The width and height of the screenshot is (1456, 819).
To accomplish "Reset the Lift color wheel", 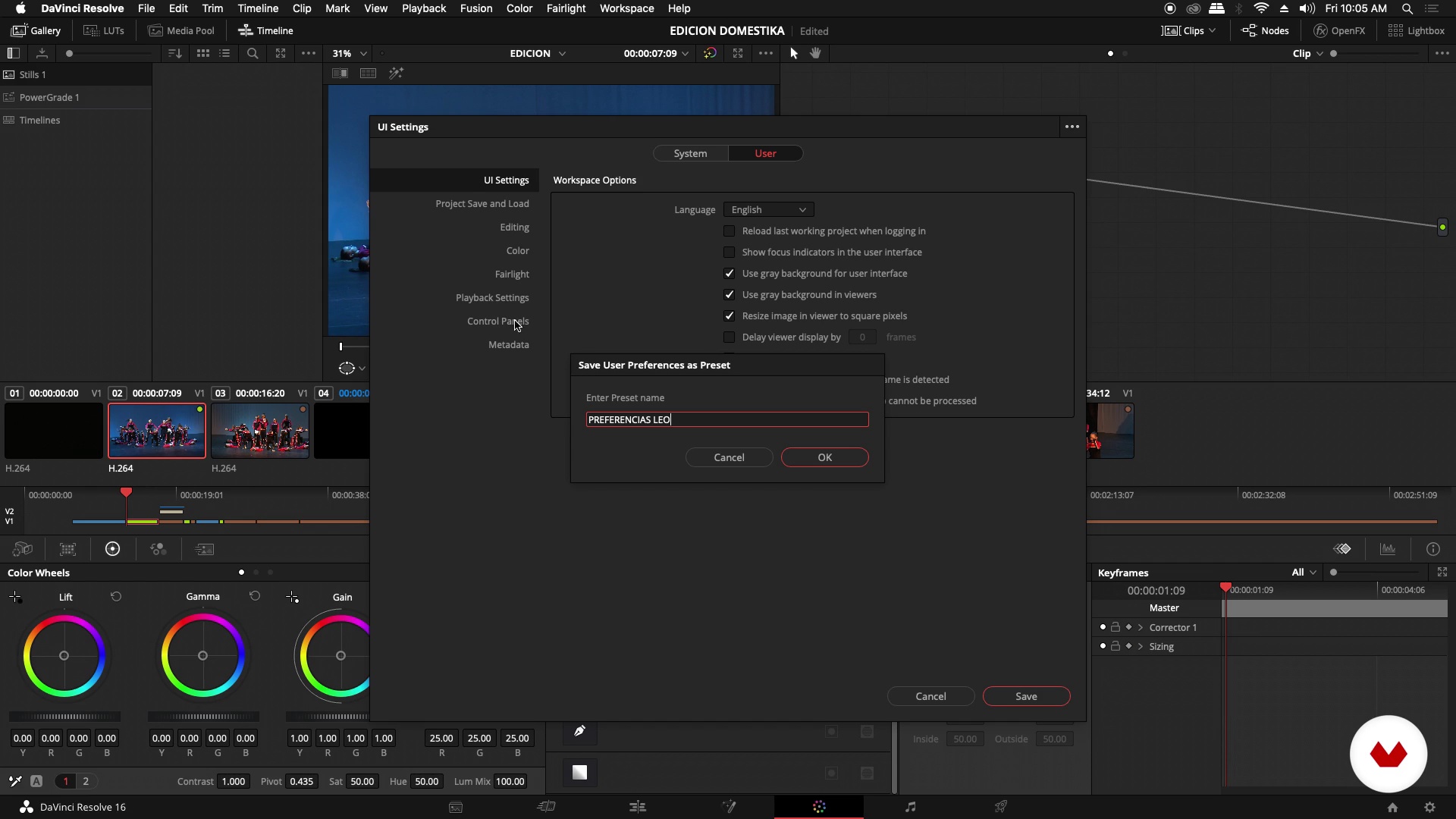I will [116, 597].
